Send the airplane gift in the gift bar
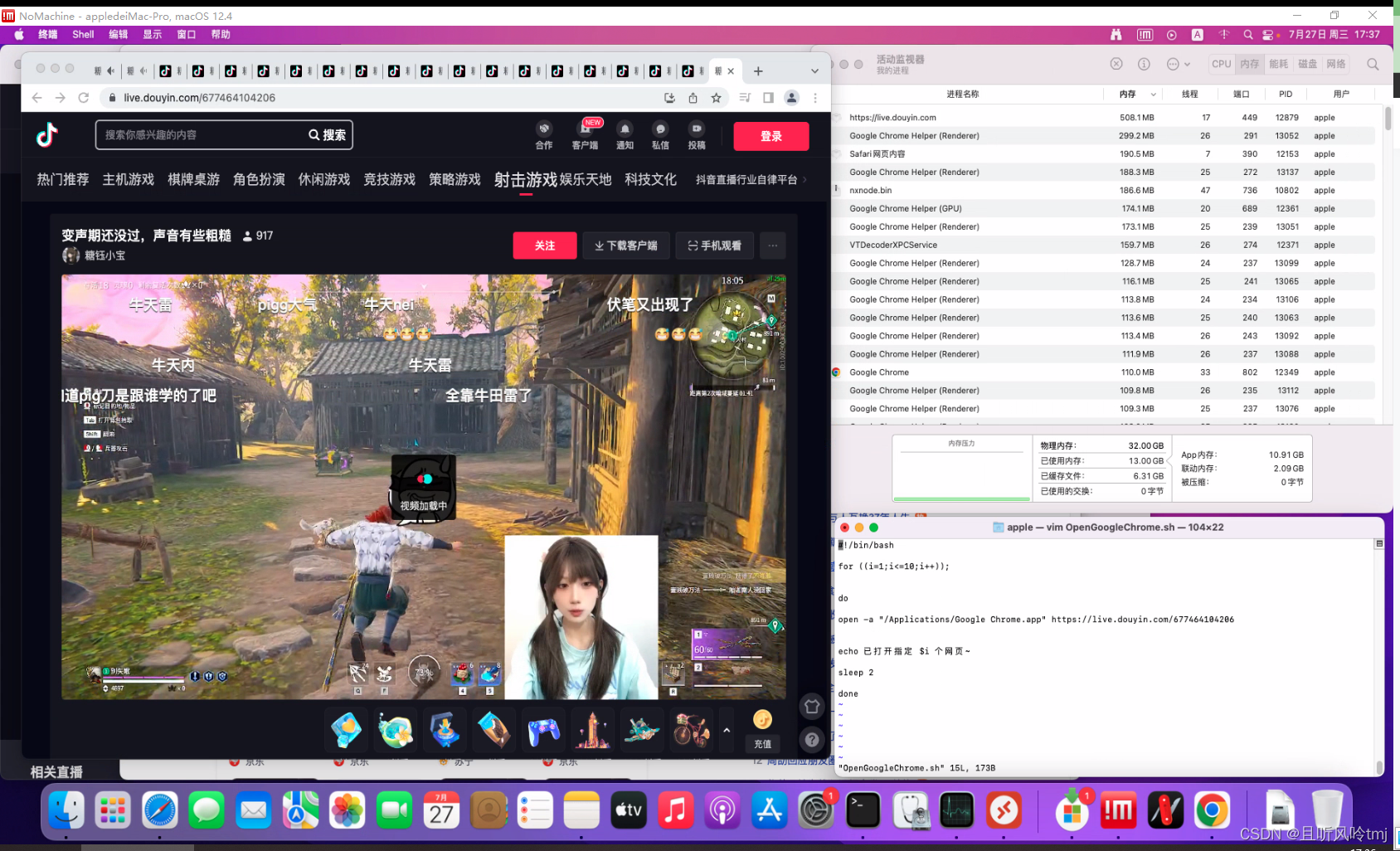 (x=642, y=731)
